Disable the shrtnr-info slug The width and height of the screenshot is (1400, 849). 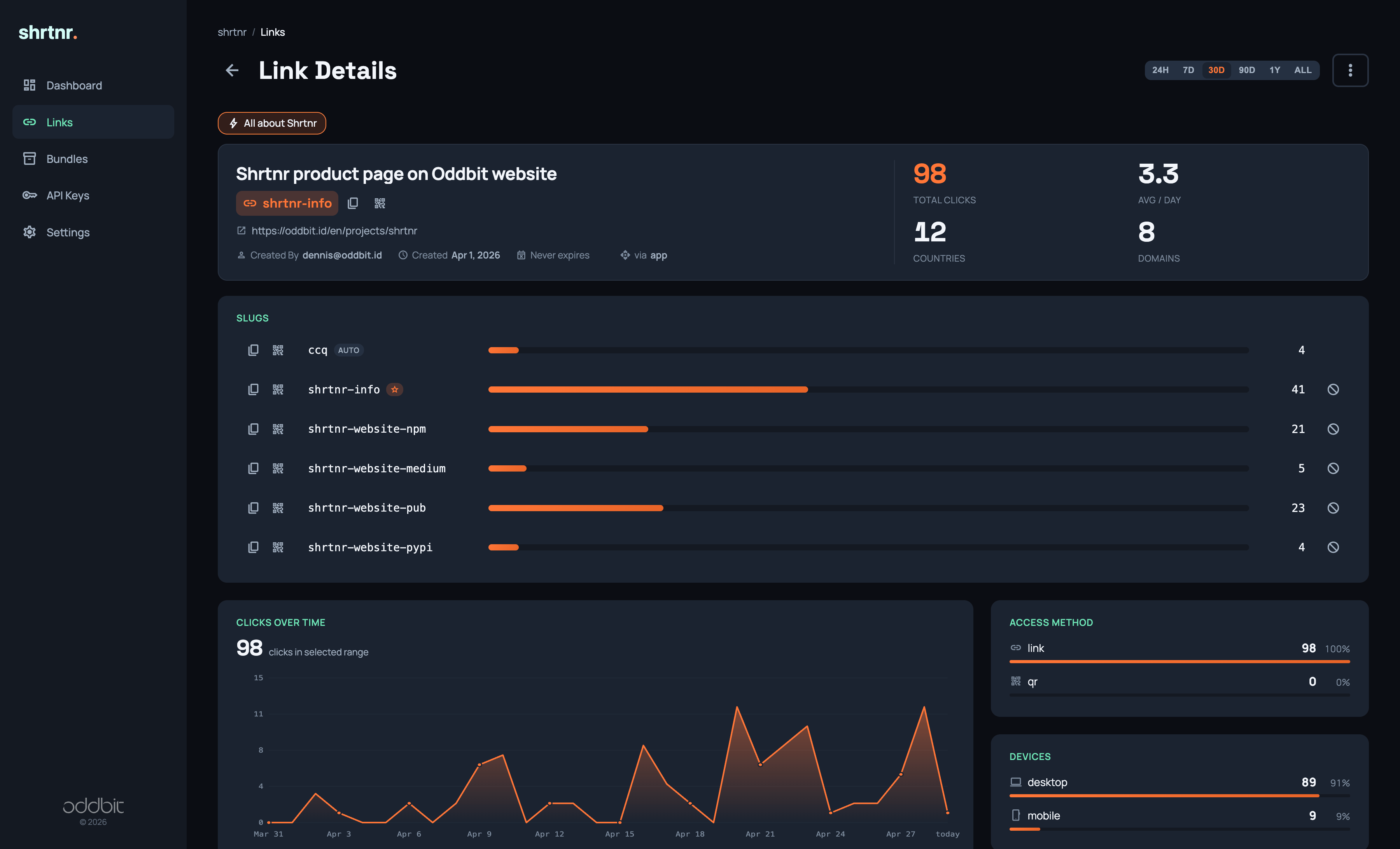tap(1333, 390)
